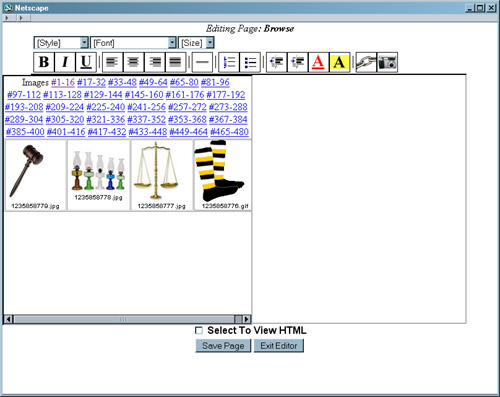This screenshot has width=500, height=397.
Task: Open the Size dropdown
Action: coord(196,43)
